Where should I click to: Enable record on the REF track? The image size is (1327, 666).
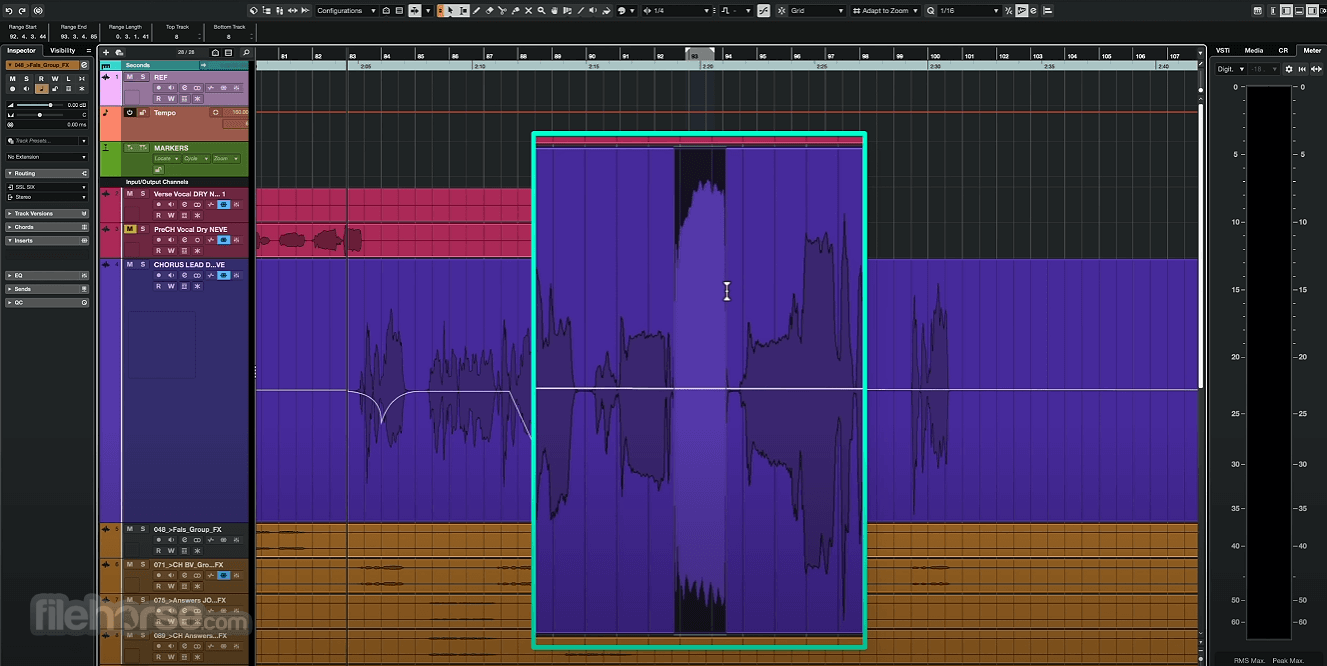(159, 88)
